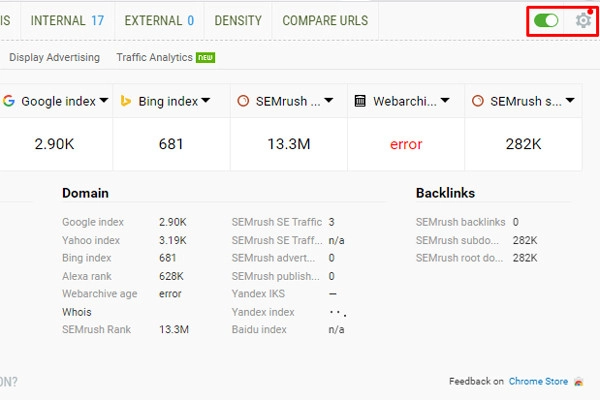This screenshot has height=400, width=600.
Task: Click the Bing logo icon
Action: (126, 101)
